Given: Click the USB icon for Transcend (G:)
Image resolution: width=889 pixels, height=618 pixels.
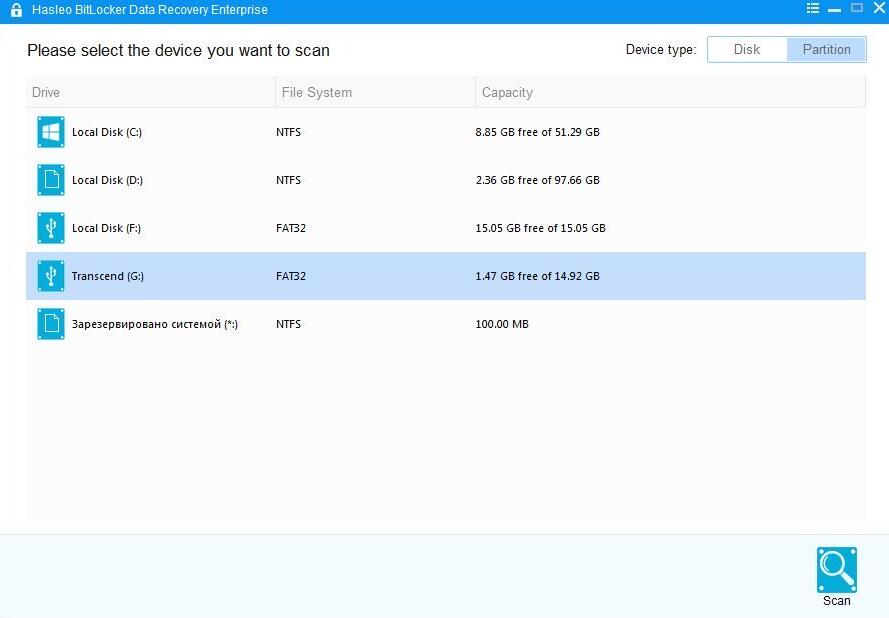Looking at the screenshot, I should 51,276.
